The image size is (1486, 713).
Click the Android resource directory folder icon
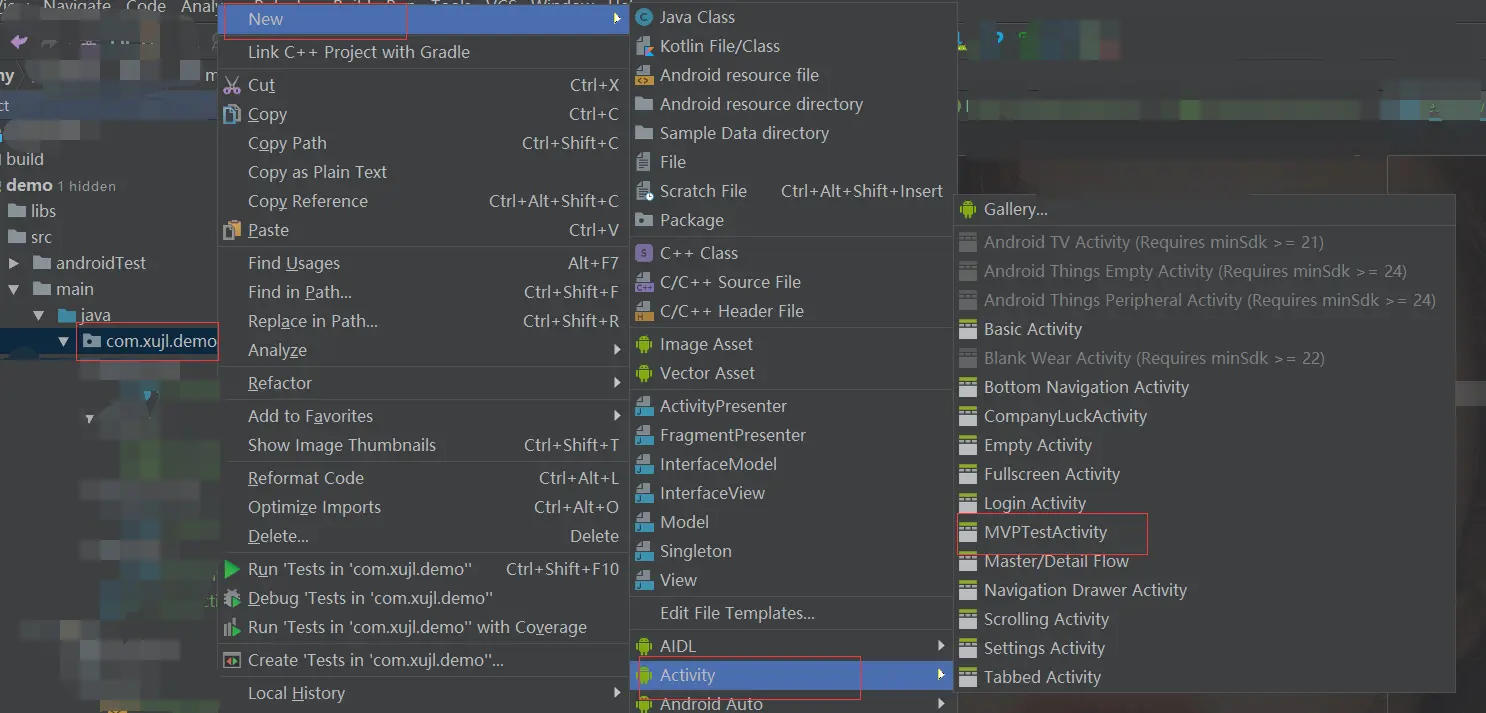(x=644, y=104)
